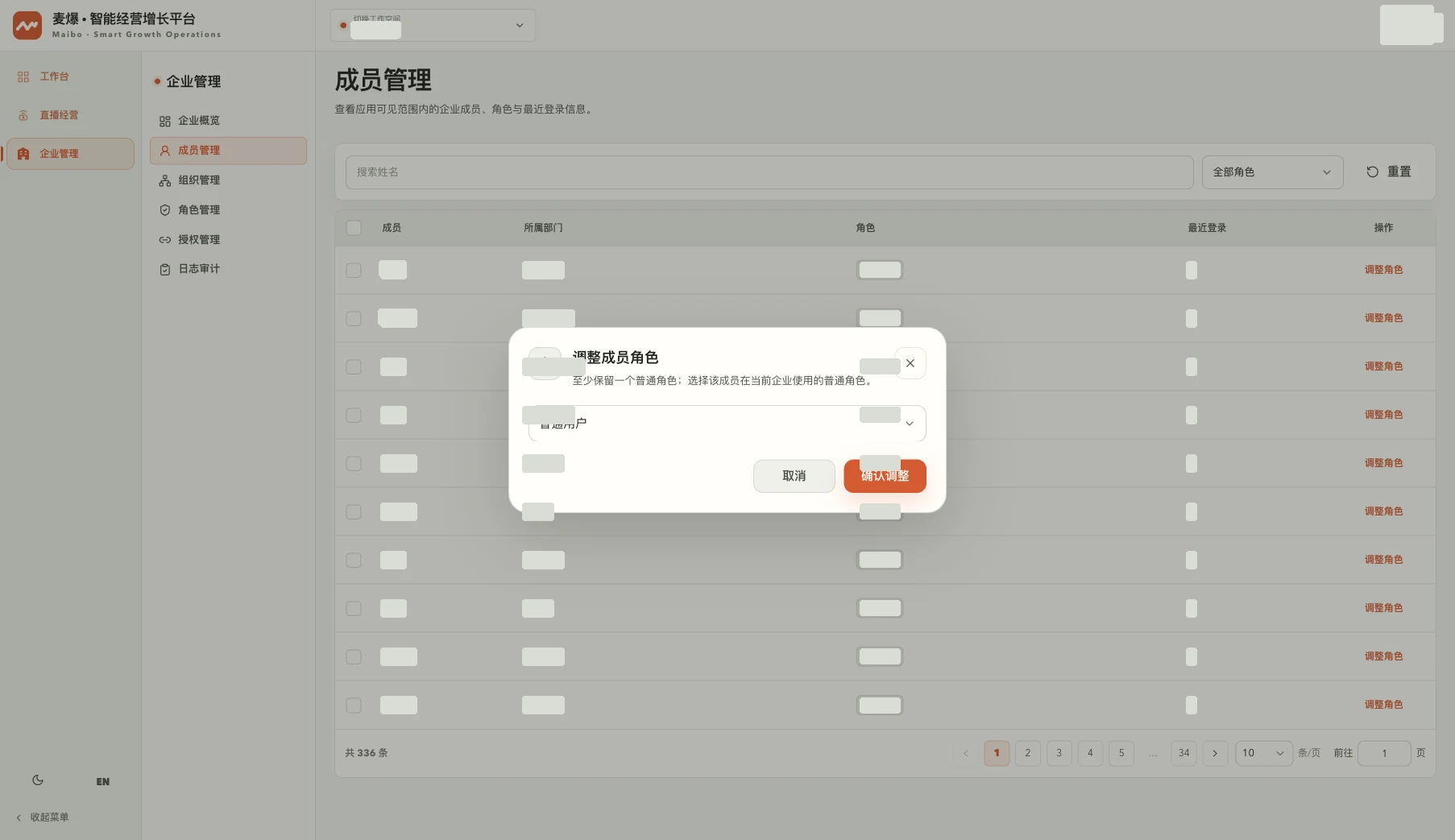This screenshot has height=840, width=1455.
Task: Click 确认调整 button in dialog
Action: [x=885, y=476]
